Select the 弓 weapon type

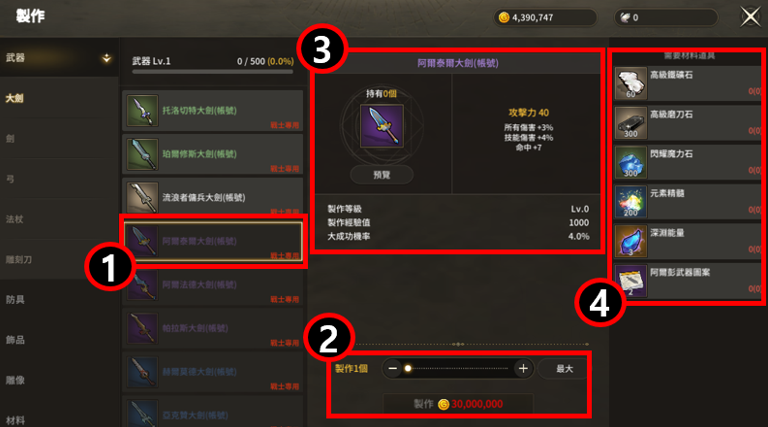coord(10,179)
